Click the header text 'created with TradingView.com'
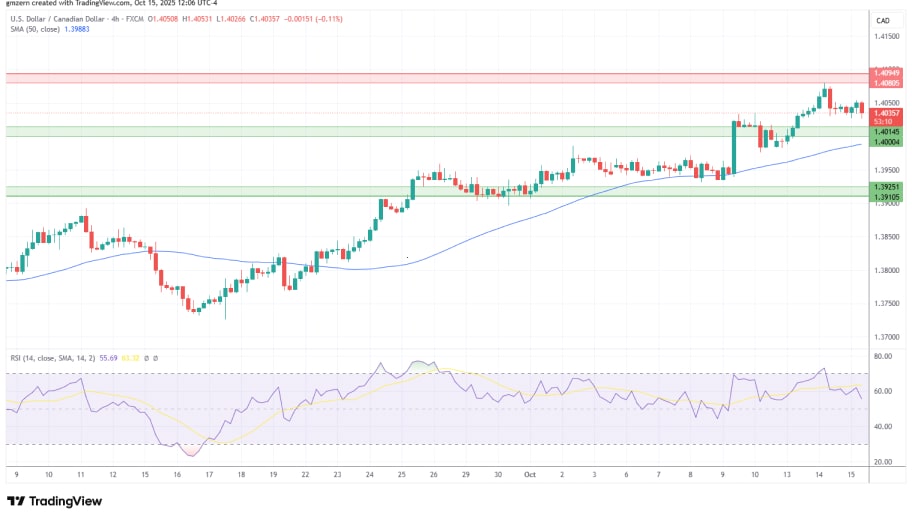This screenshot has width=912, height=513. pos(81,3)
